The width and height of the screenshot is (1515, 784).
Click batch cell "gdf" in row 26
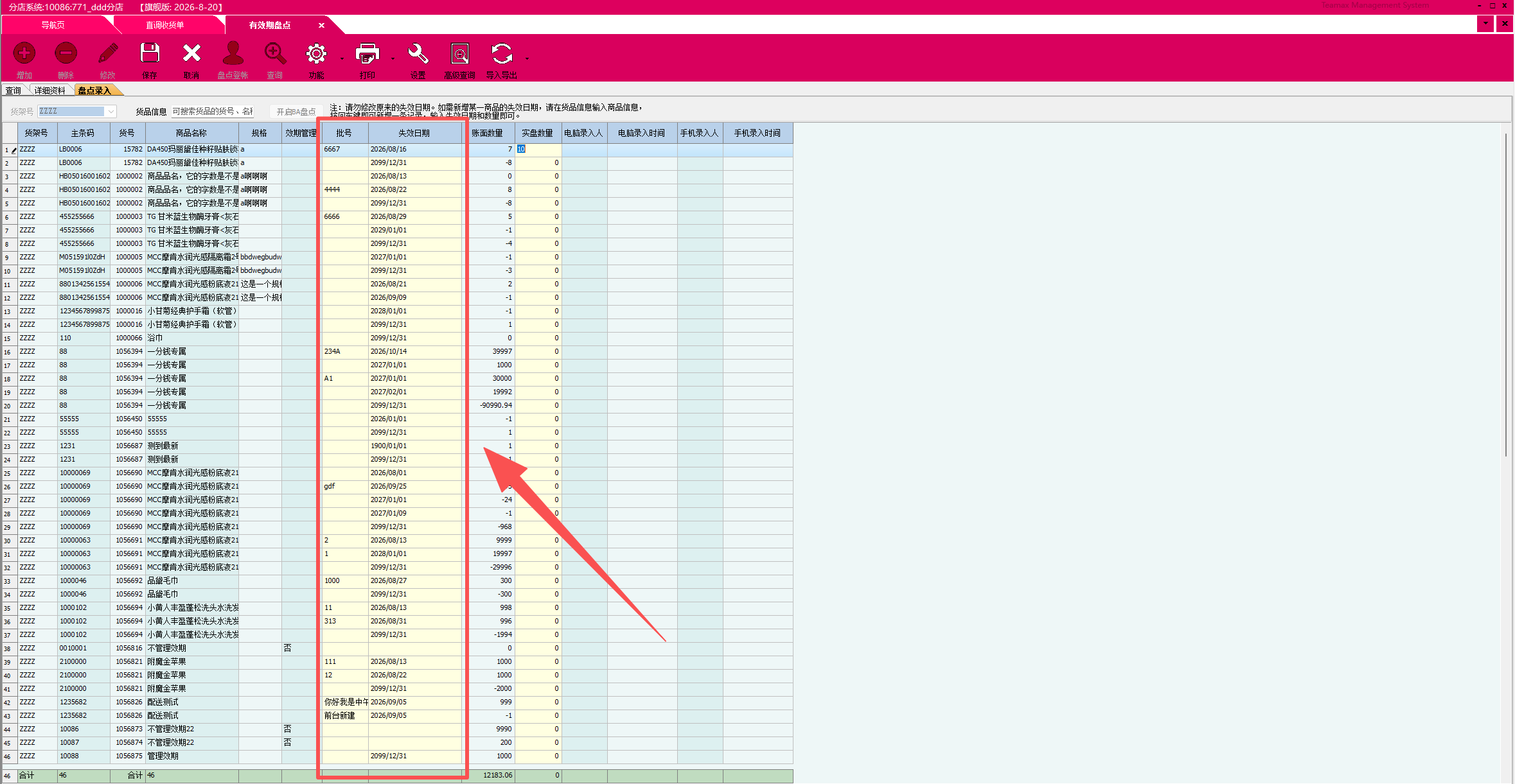tap(344, 487)
